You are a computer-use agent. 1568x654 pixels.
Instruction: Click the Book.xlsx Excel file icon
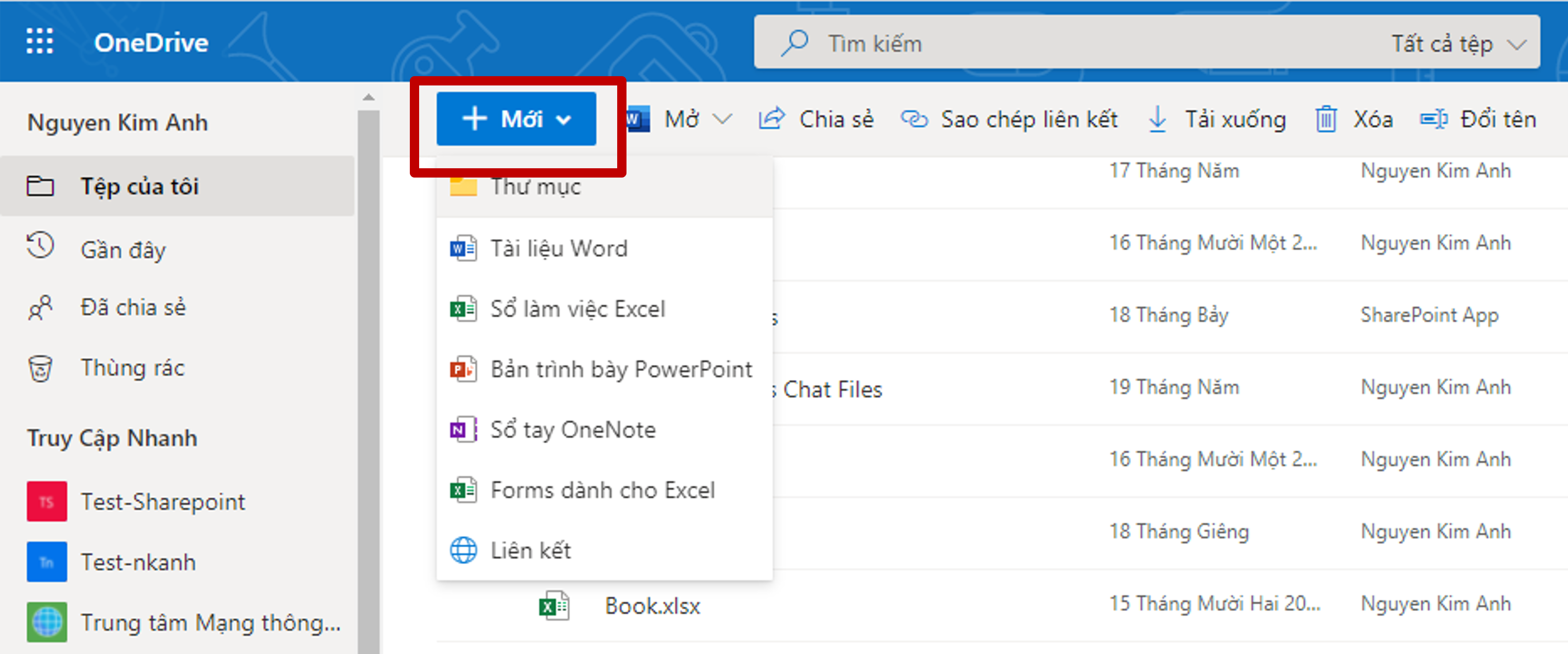tap(554, 606)
